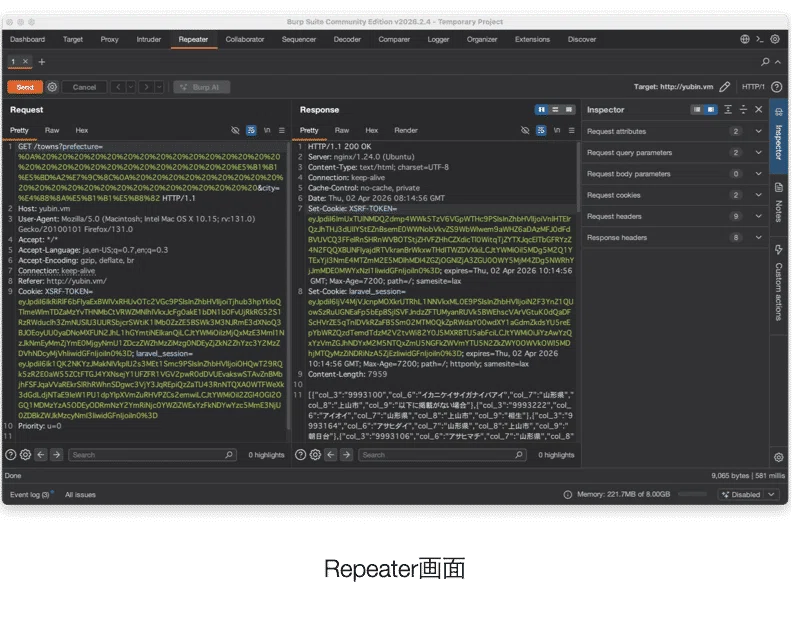The height and width of the screenshot is (634, 792).
Task: Open Repeater help question icon
Action: [777, 87]
